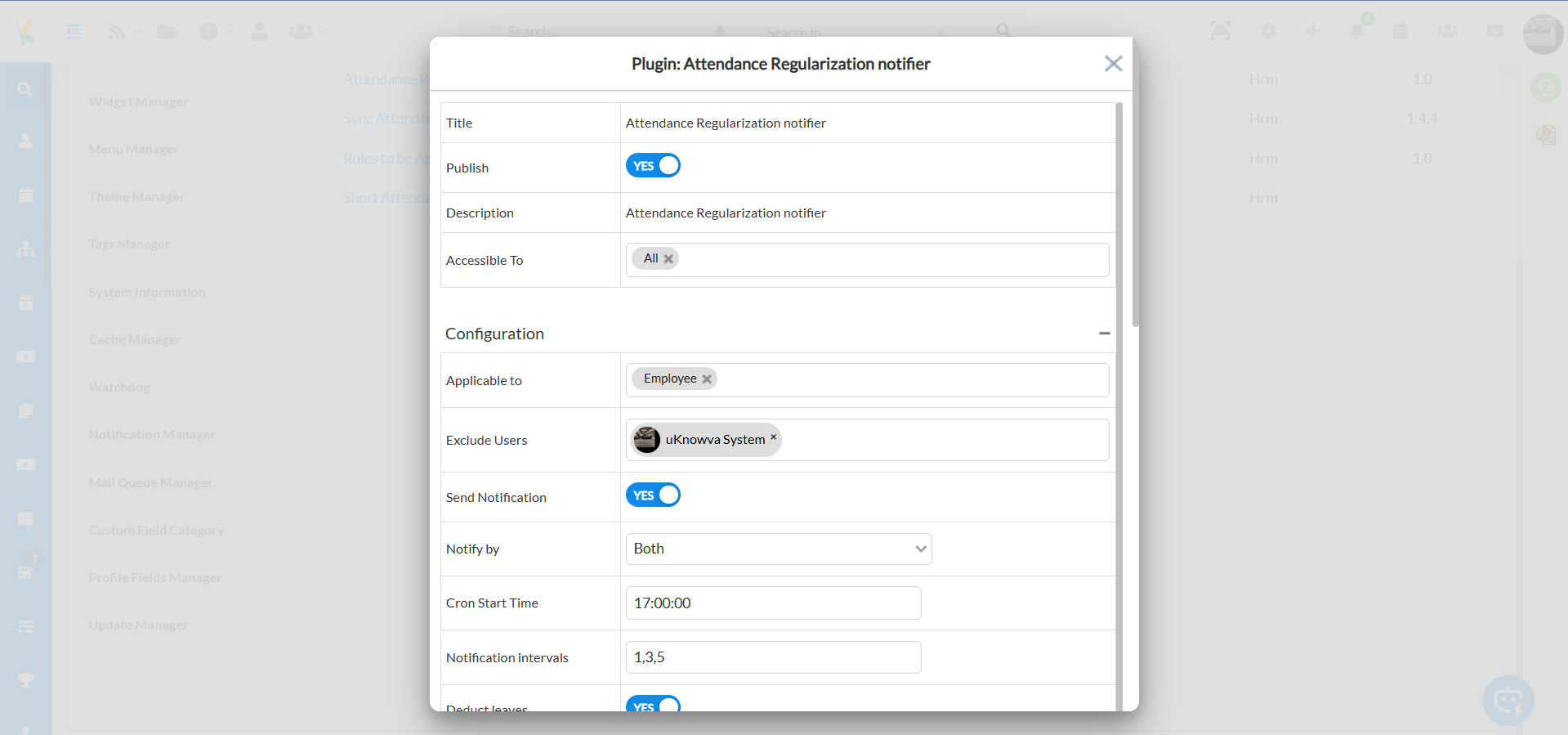Disable the Send Notification toggle

click(x=653, y=495)
